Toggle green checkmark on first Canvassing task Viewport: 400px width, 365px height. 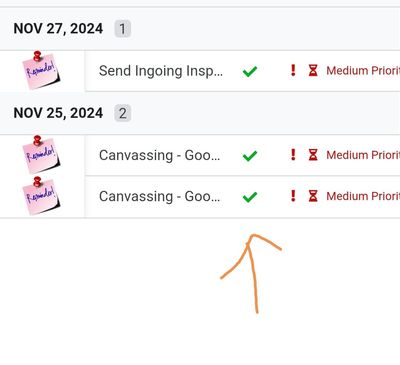pyautogui.click(x=250, y=156)
